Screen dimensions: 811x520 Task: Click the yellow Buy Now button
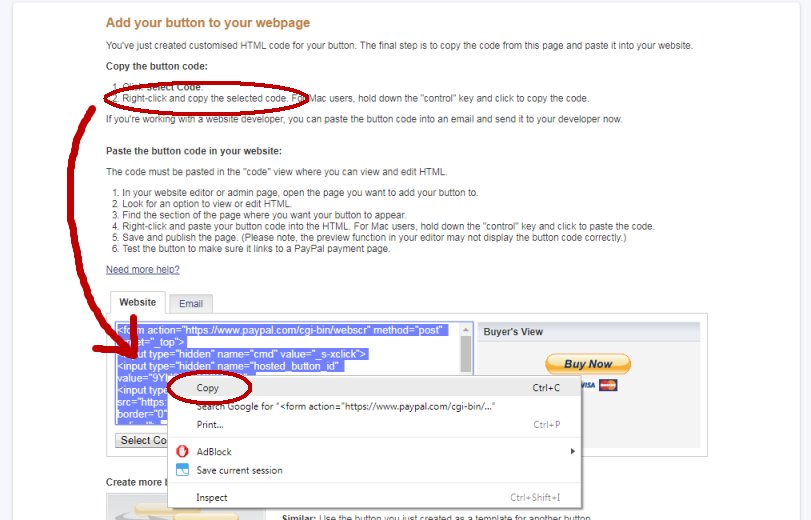click(x=588, y=364)
